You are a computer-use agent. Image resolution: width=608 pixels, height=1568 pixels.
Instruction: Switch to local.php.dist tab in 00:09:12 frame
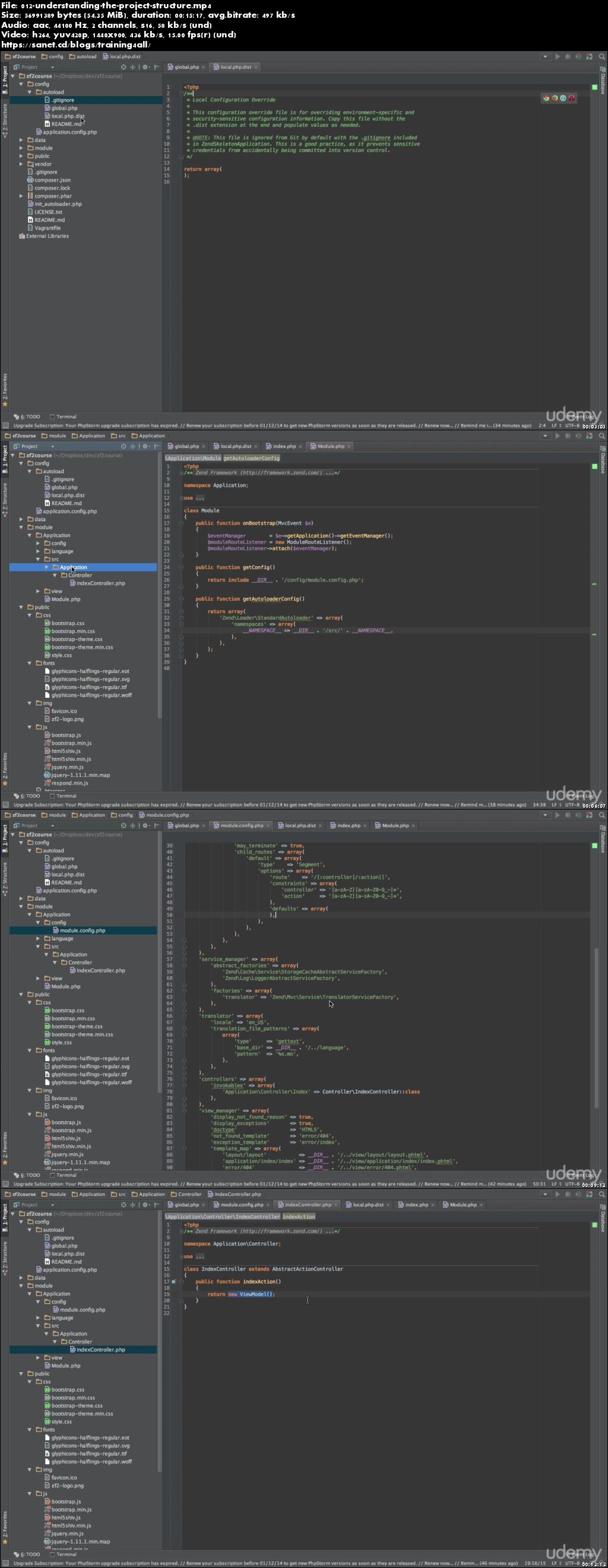point(300,826)
